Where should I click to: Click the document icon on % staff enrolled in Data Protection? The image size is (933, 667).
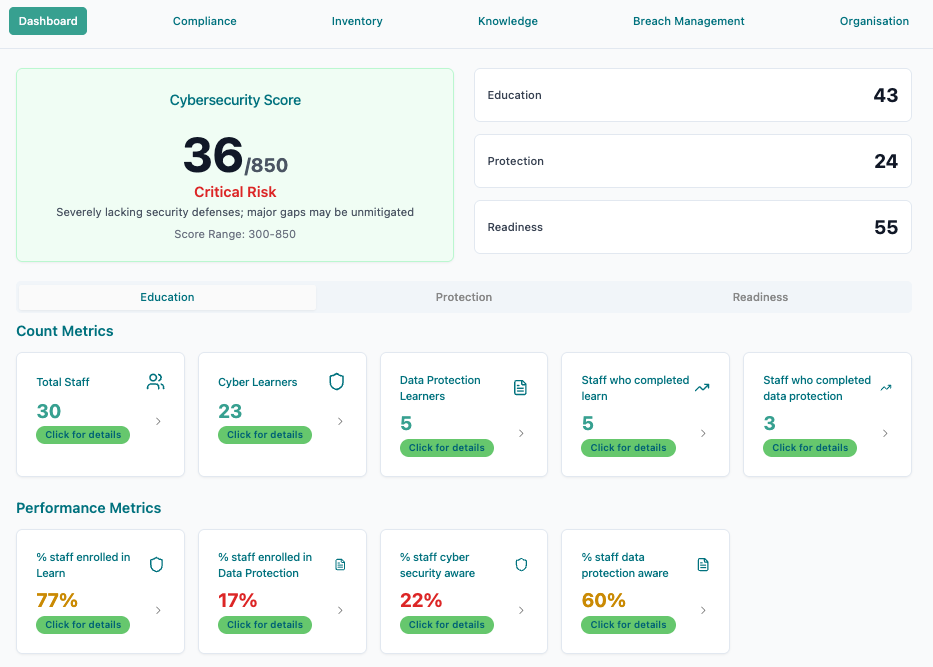point(339,564)
